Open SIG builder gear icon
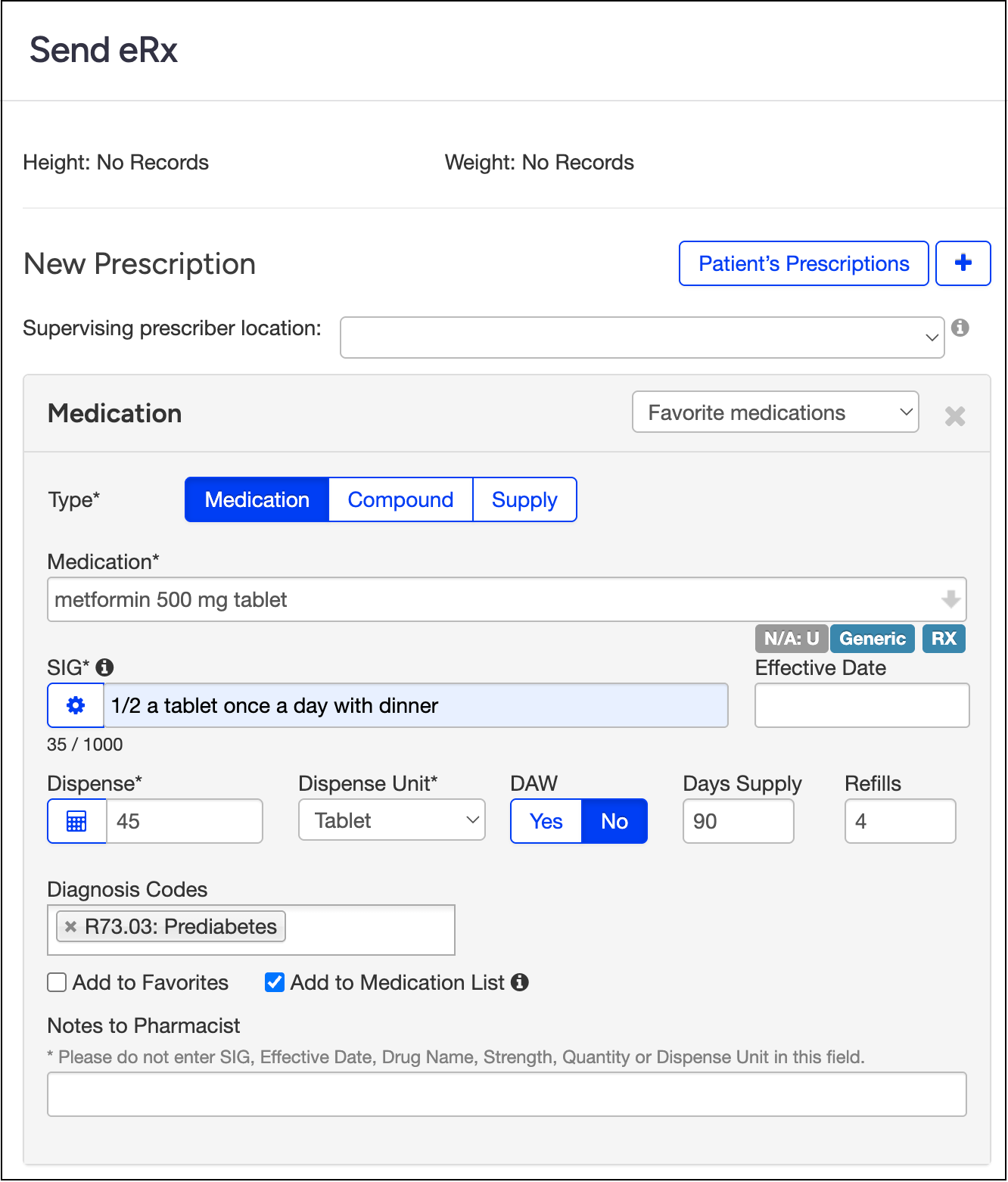The image size is (1008, 1182). [x=76, y=705]
